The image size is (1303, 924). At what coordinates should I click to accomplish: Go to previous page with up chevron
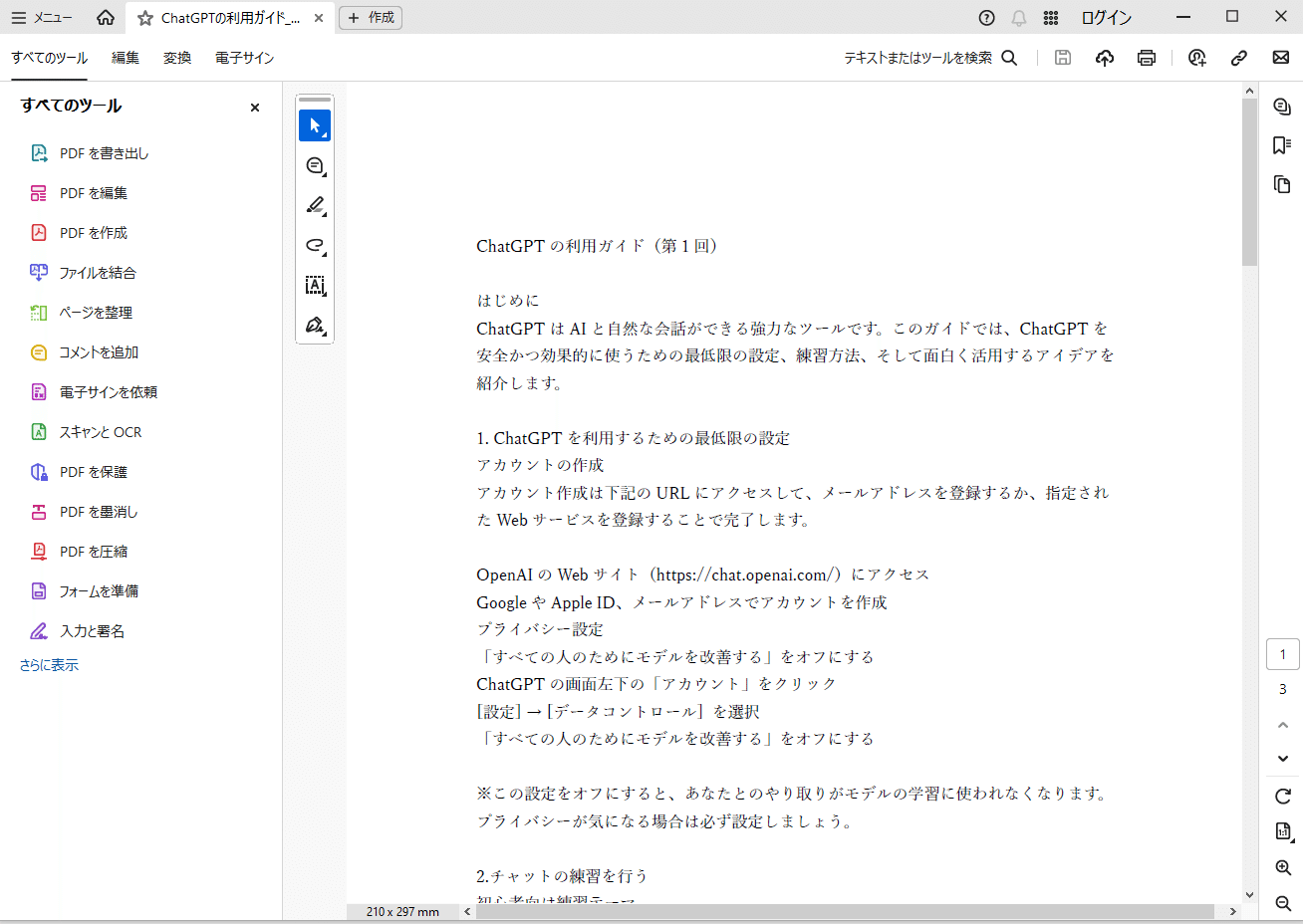(x=1283, y=725)
